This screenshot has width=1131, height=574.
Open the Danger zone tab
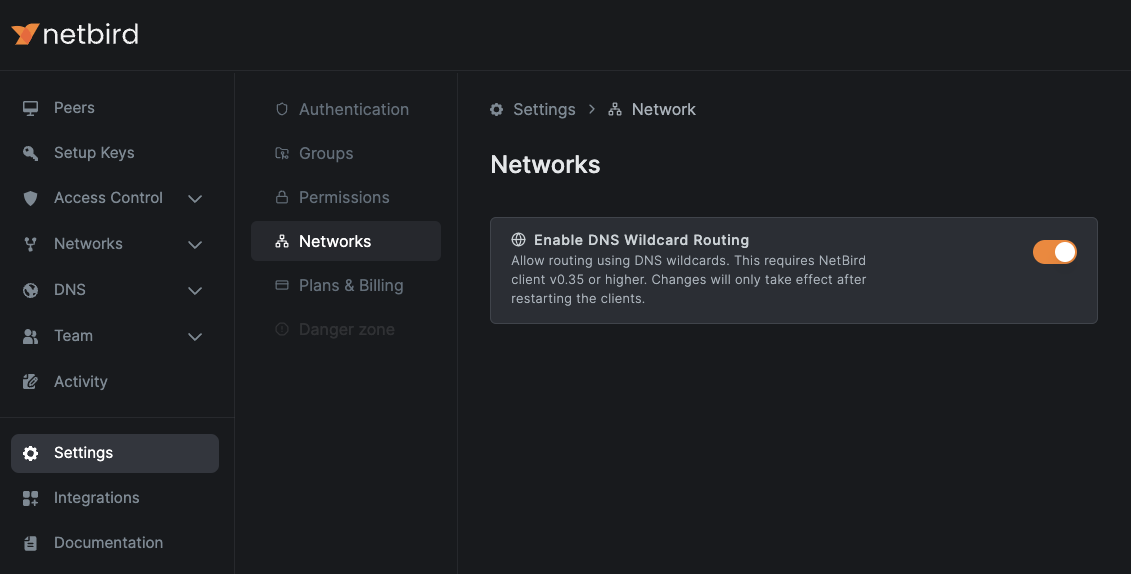[x=346, y=329]
